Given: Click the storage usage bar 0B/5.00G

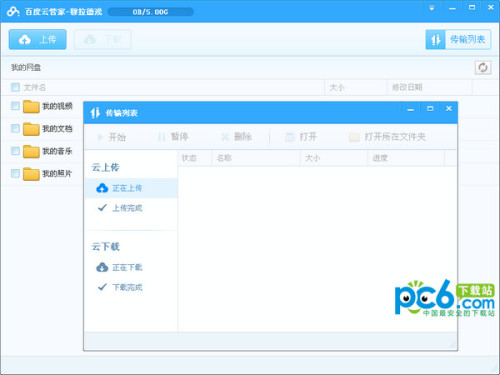Looking at the screenshot, I should click(151, 12).
